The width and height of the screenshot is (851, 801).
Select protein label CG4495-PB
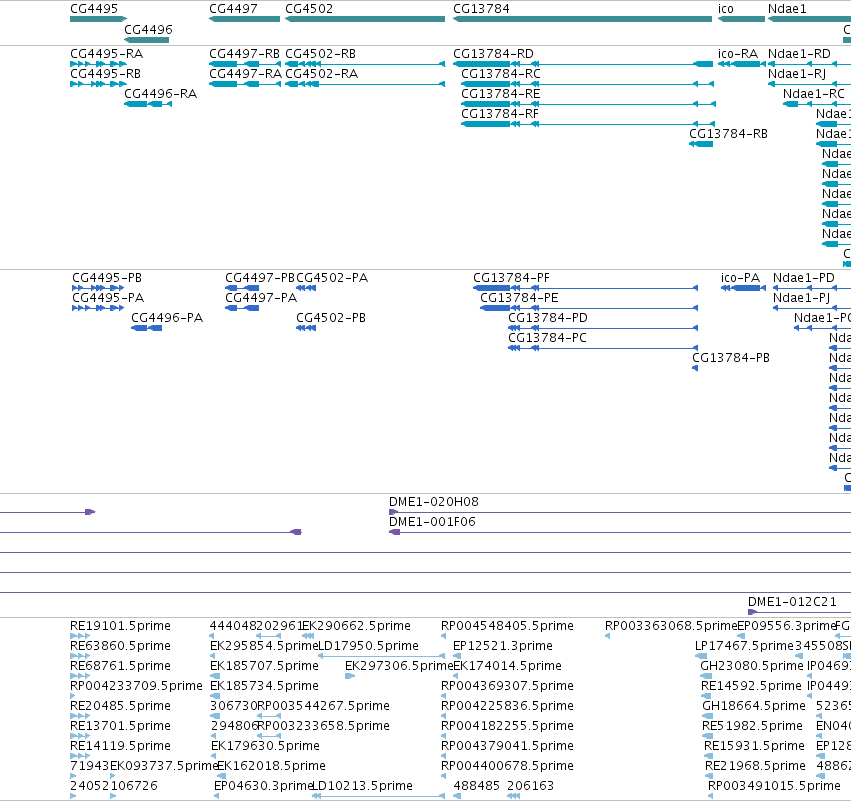[x=107, y=277]
